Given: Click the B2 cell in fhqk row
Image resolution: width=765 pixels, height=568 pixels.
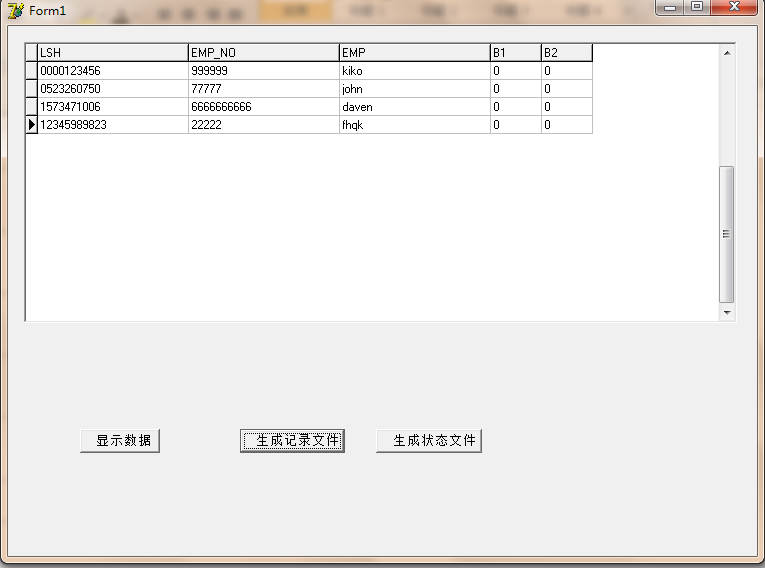Looking at the screenshot, I should (x=567, y=125).
